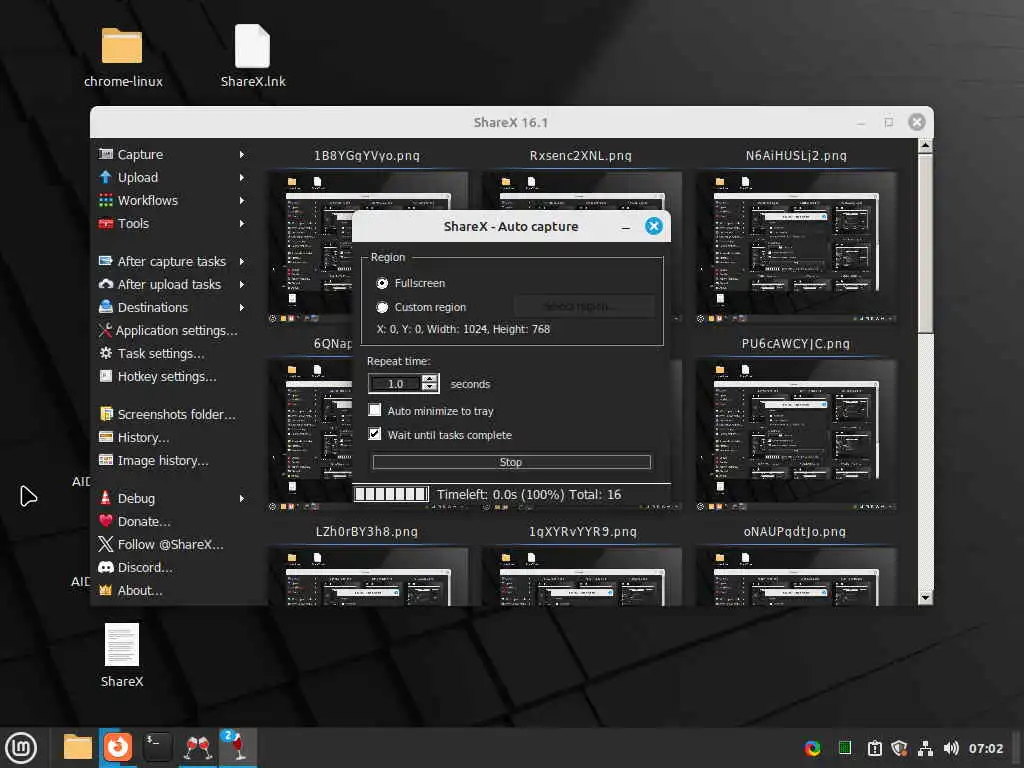Viewport: 1024px width, 768px height.
Task: Expand the After capture tasks arrow
Action: click(242, 261)
